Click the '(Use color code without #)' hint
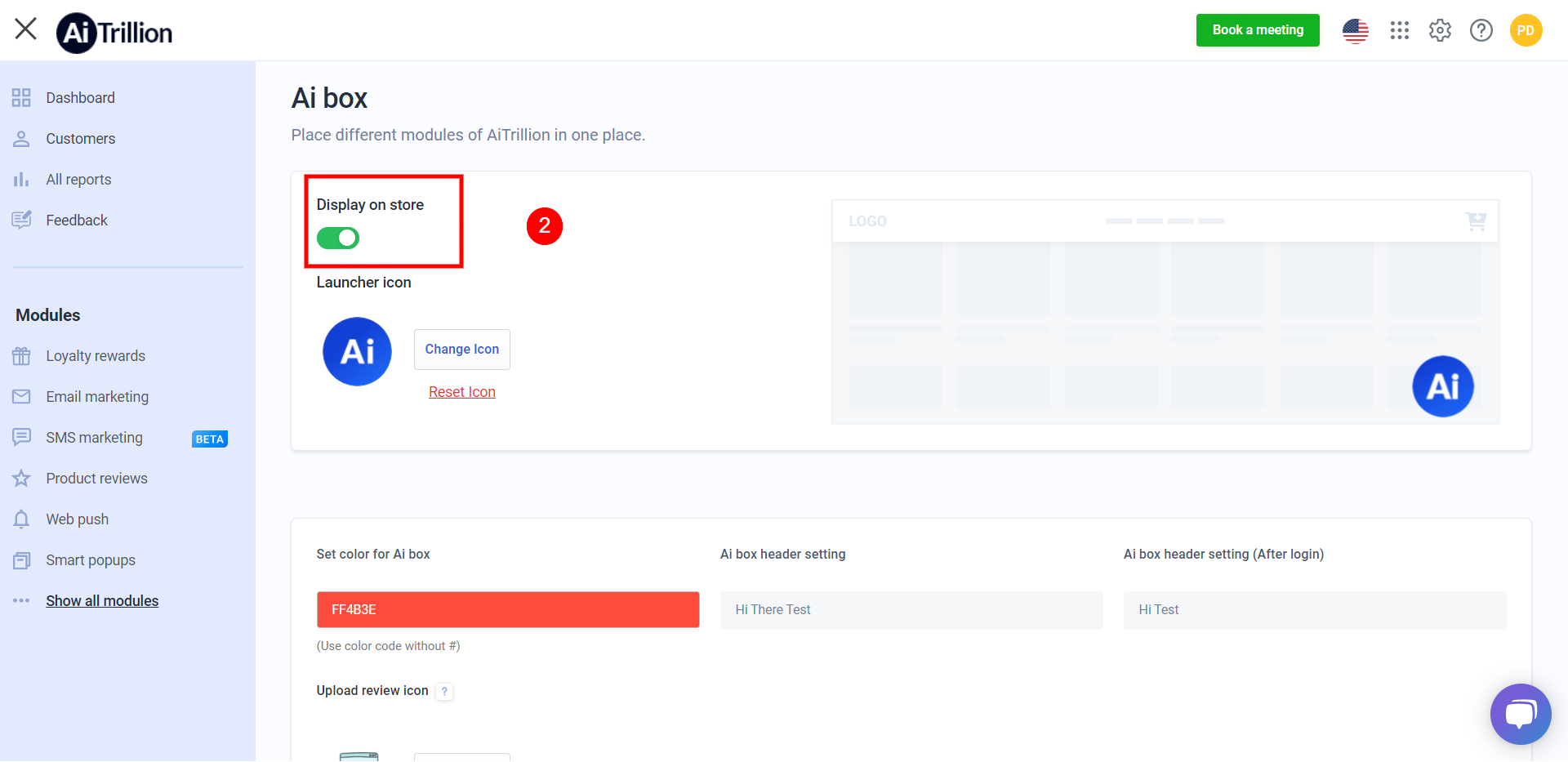 (389, 646)
